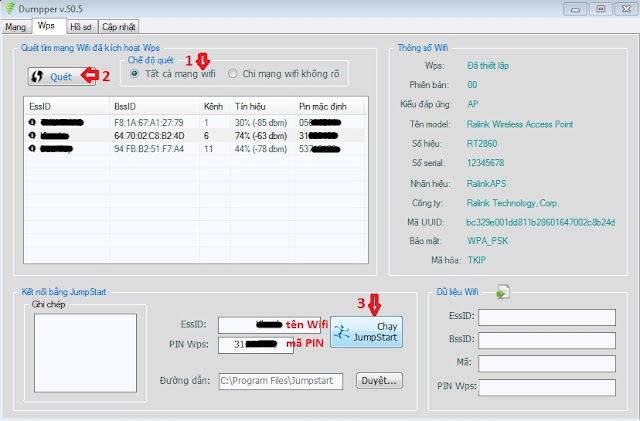
Task: Sort list by EssID column header
Action: pyautogui.click(x=67, y=107)
